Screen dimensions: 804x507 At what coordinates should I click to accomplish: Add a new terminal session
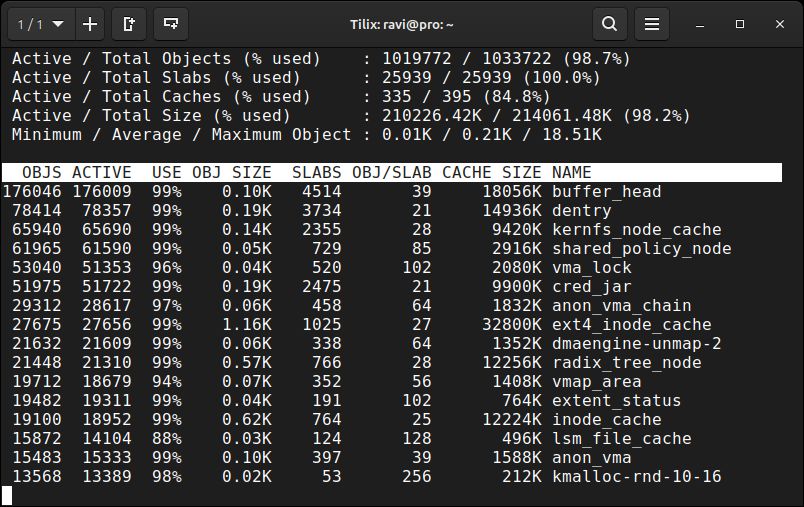click(x=90, y=24)
